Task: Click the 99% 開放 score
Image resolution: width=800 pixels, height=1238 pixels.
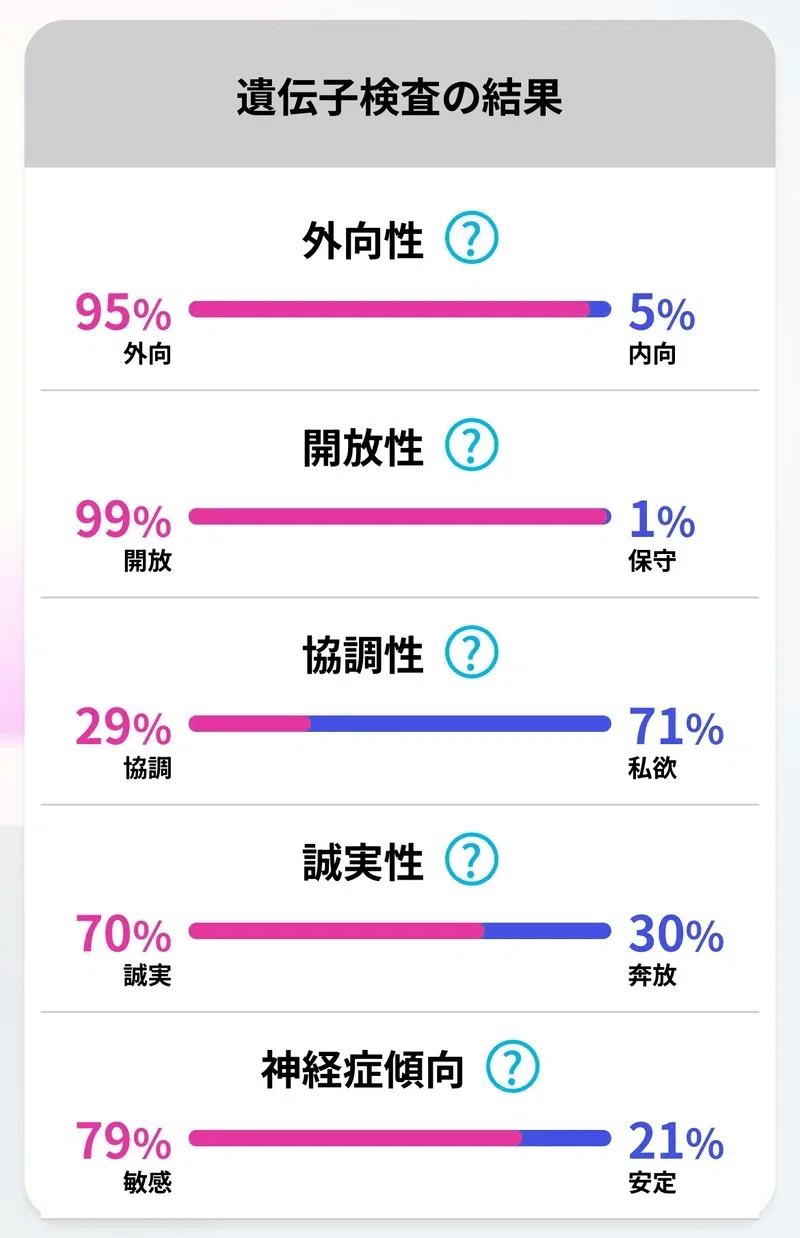Action: (124, 535)
